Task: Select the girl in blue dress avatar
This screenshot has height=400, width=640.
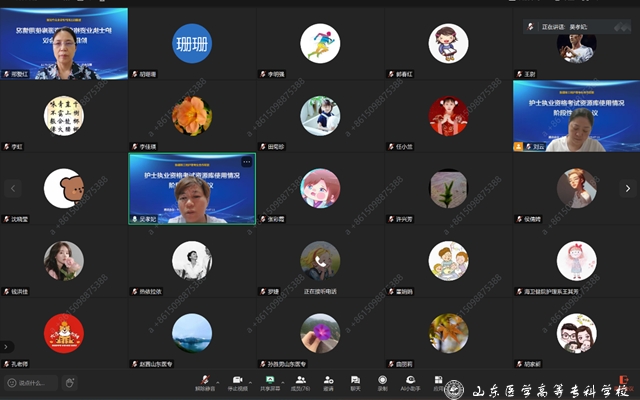Action: click(320, 116)
